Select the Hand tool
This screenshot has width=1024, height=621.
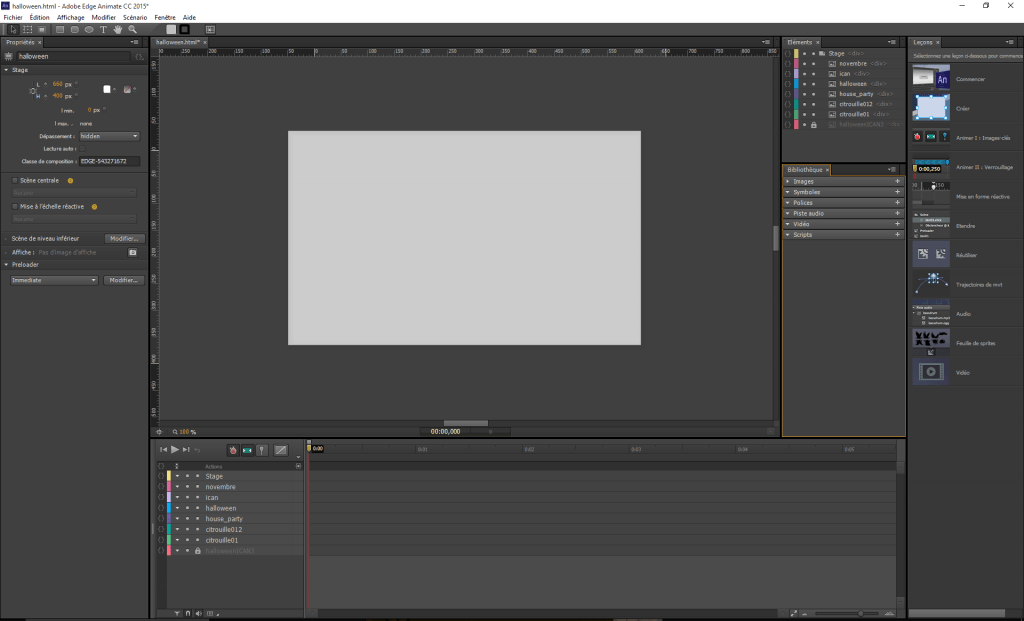click(x=118, y=29)
